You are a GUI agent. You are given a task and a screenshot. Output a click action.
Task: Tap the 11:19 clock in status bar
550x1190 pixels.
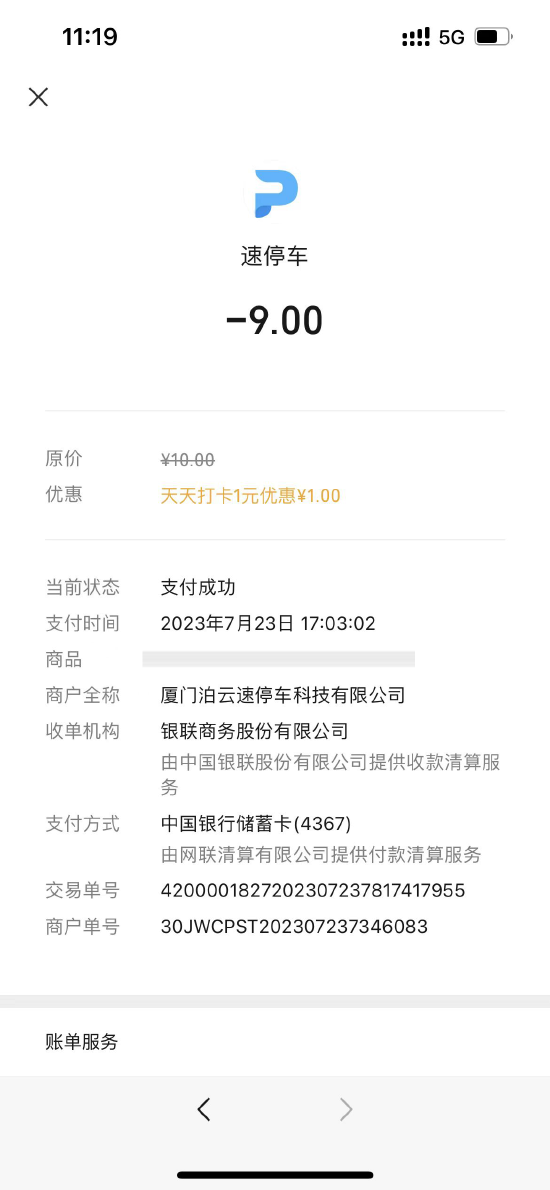(x=90, y=36)
